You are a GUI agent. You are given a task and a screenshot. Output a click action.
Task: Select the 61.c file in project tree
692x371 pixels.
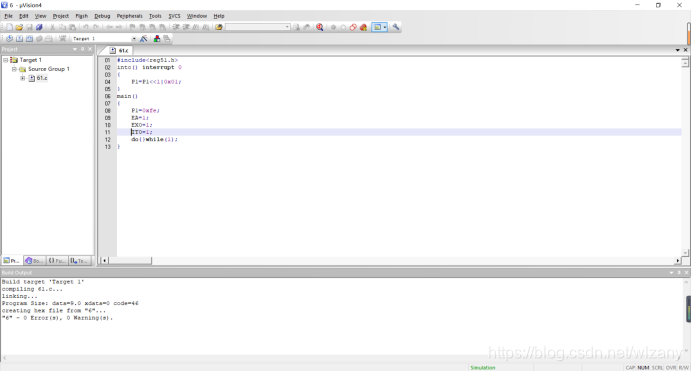click(42, 78)
